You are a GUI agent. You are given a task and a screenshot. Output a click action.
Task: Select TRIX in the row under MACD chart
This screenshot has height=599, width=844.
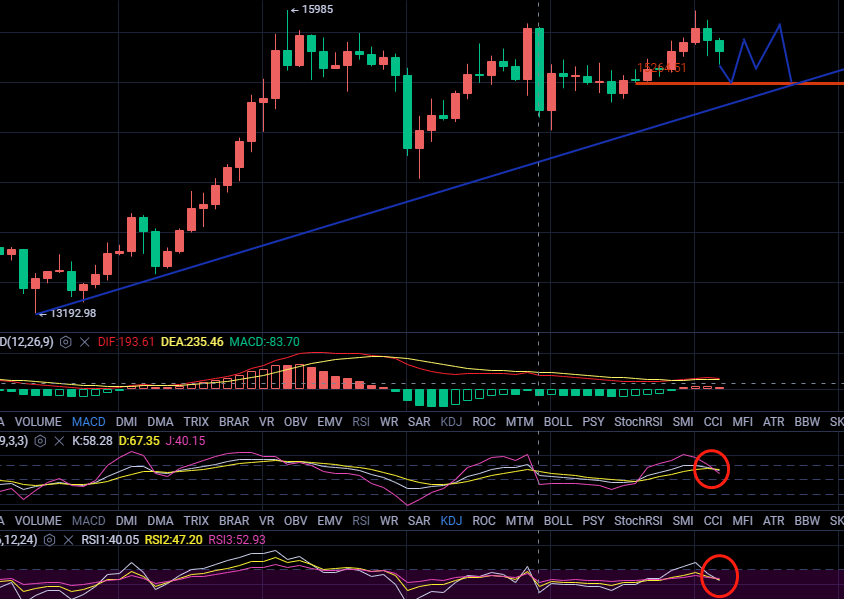[x=196, y=422]
